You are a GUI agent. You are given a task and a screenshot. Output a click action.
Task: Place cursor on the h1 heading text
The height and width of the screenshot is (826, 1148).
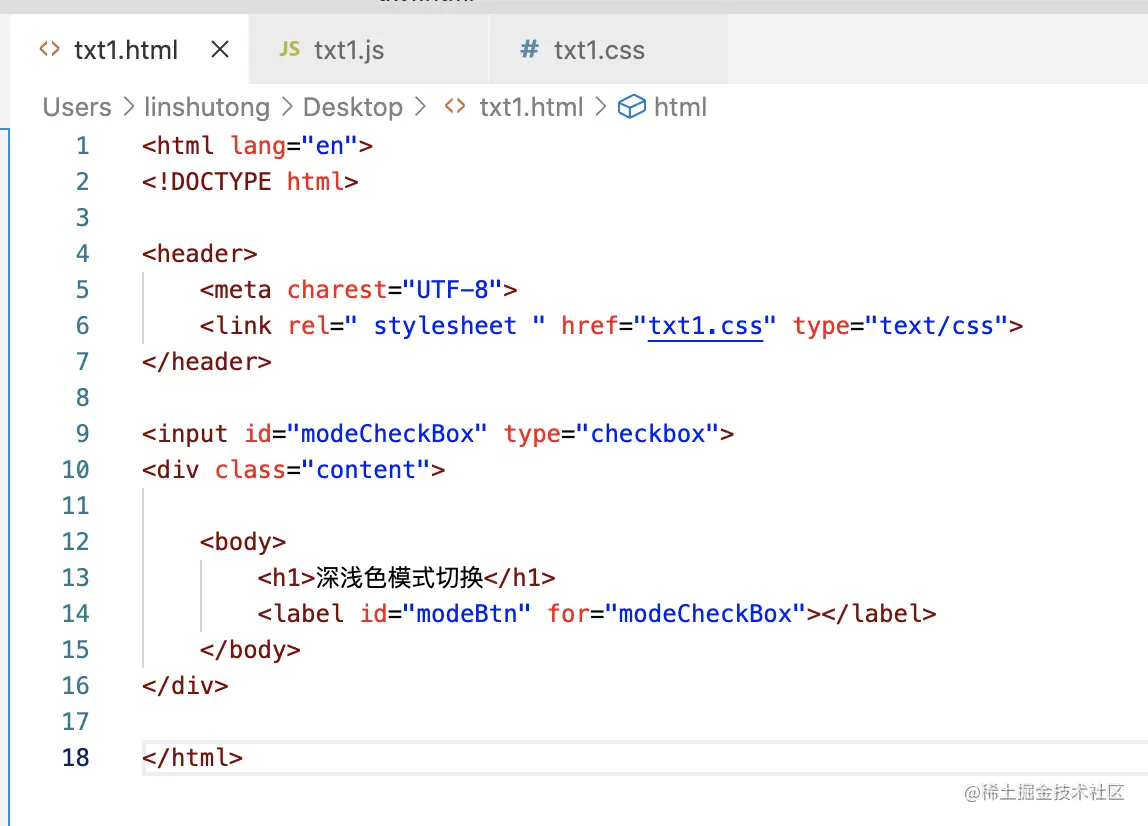(399, 578)
